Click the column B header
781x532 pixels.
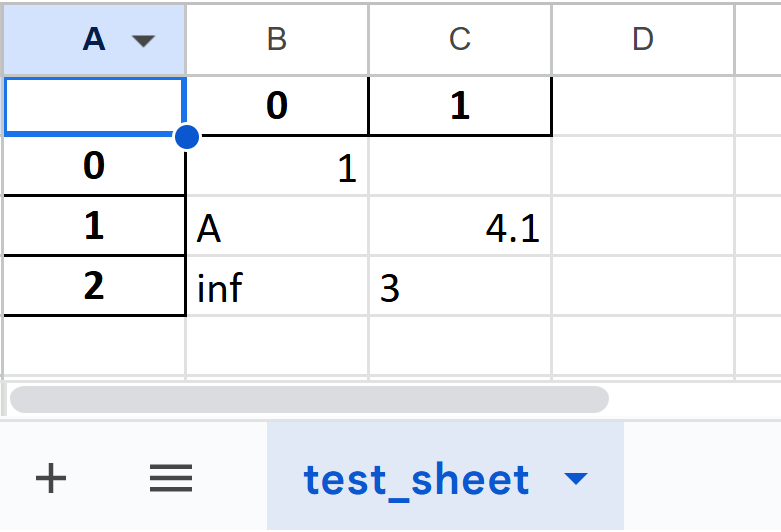point(277,39)
